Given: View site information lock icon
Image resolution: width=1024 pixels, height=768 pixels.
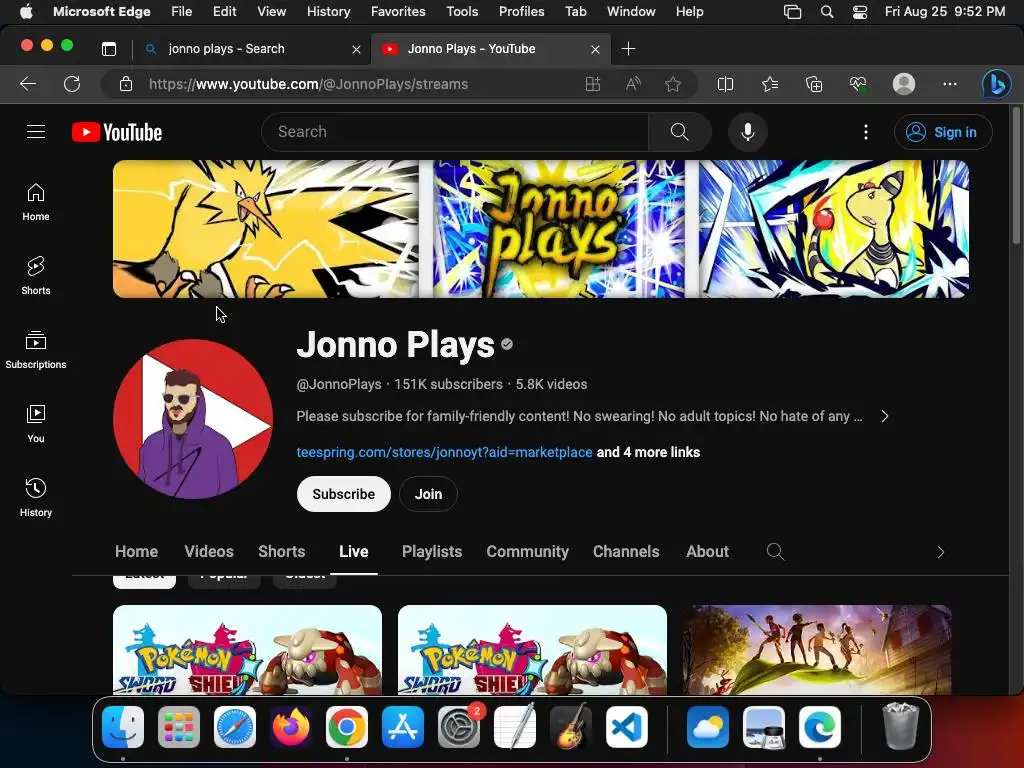Looking at the screenshot, I should (x=126, y=84).
